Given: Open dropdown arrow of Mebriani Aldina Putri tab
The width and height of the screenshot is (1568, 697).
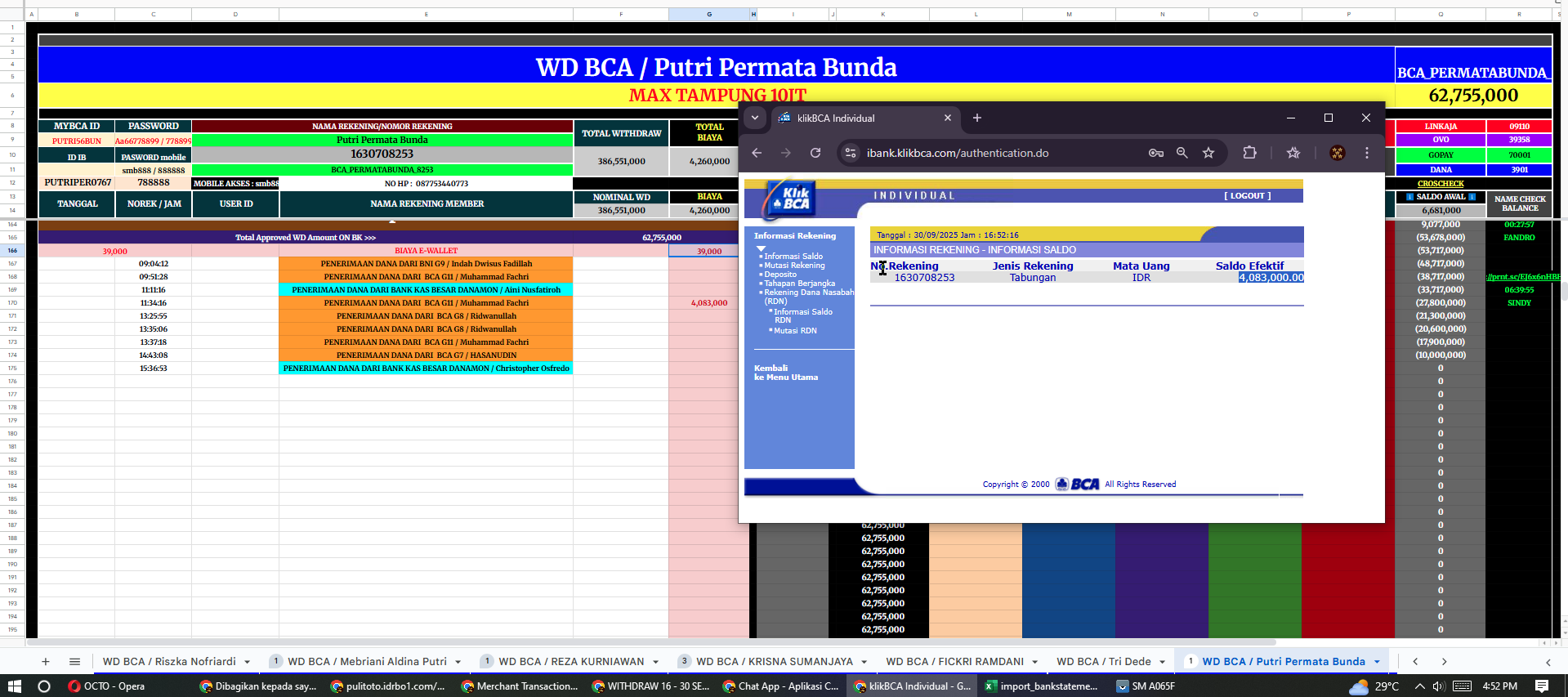Looking at the screenshot, I should pos(458,662).
